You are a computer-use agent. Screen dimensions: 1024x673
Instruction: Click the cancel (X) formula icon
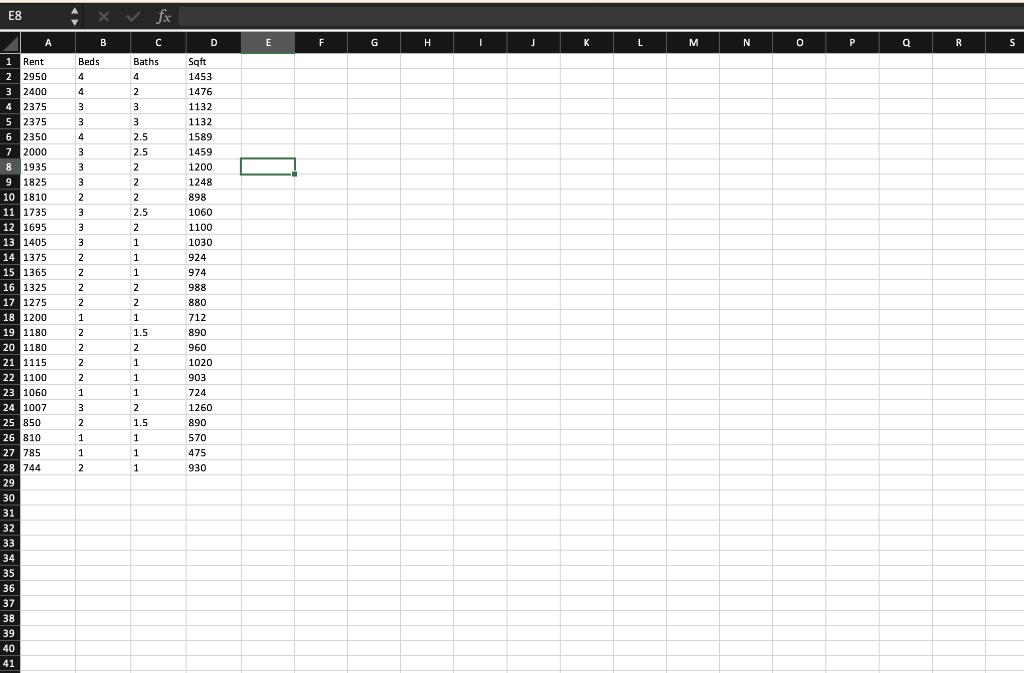(103, 17)
